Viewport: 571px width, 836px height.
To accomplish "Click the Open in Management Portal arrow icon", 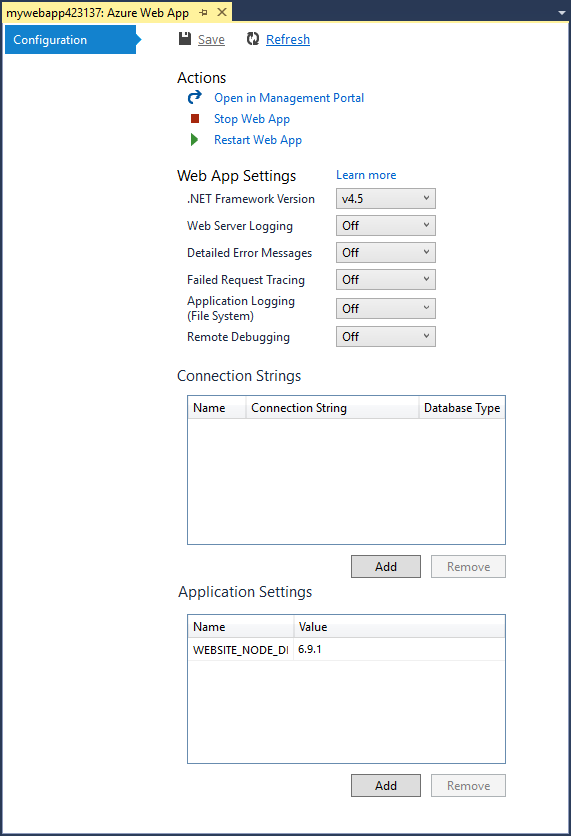I will 195,97.
